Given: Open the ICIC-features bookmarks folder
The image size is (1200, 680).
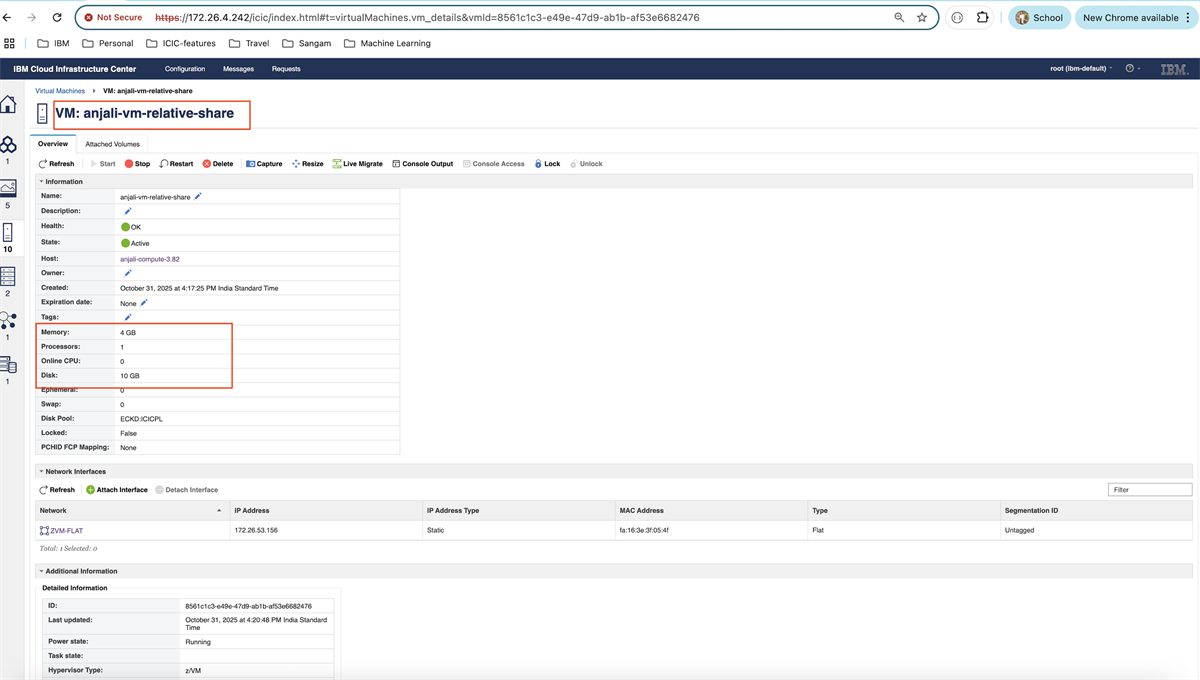Looking at the screenshot, I should point(180,43).
